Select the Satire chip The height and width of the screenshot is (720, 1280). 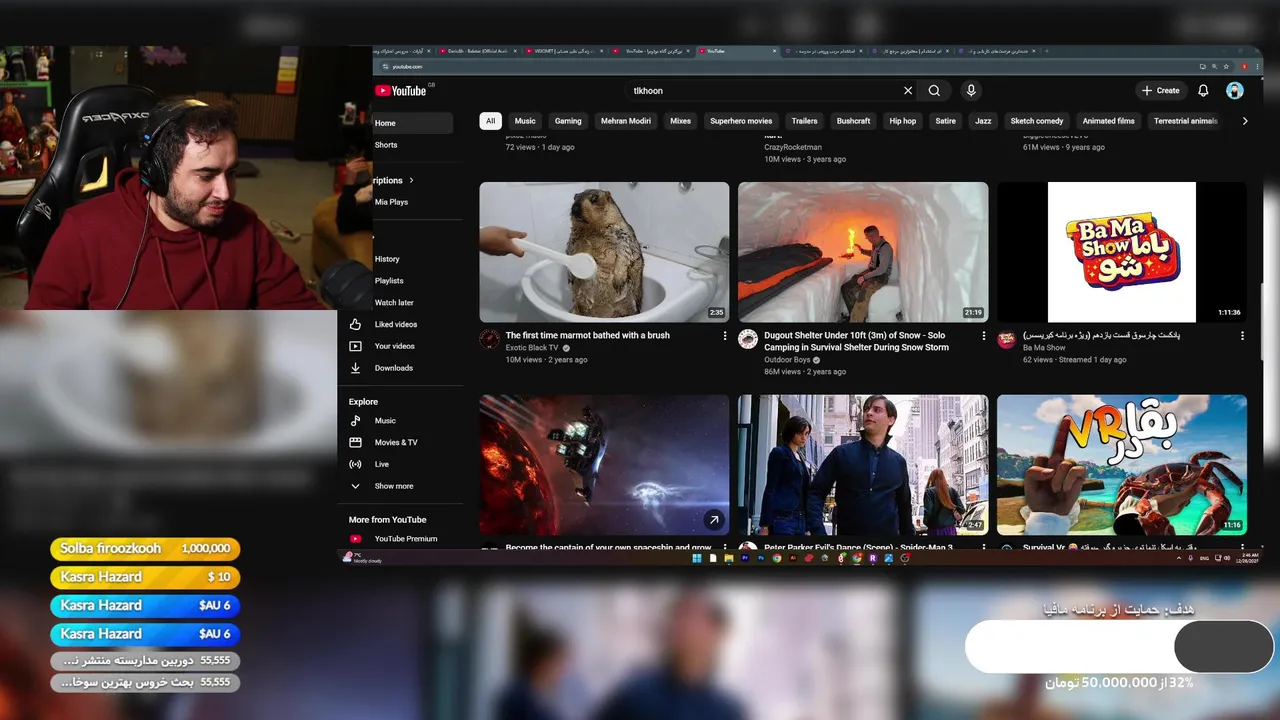945,121
